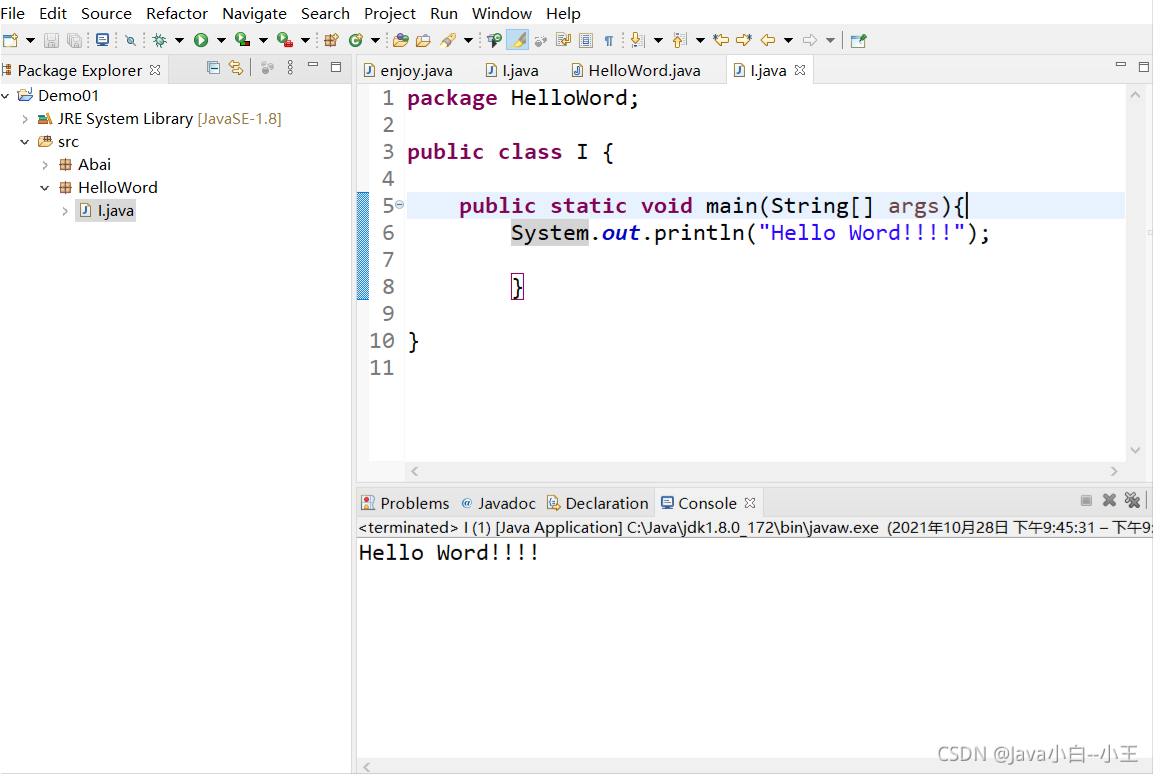Collapse the HelloWord package node
1153x774 pixels.
[45, 187]
